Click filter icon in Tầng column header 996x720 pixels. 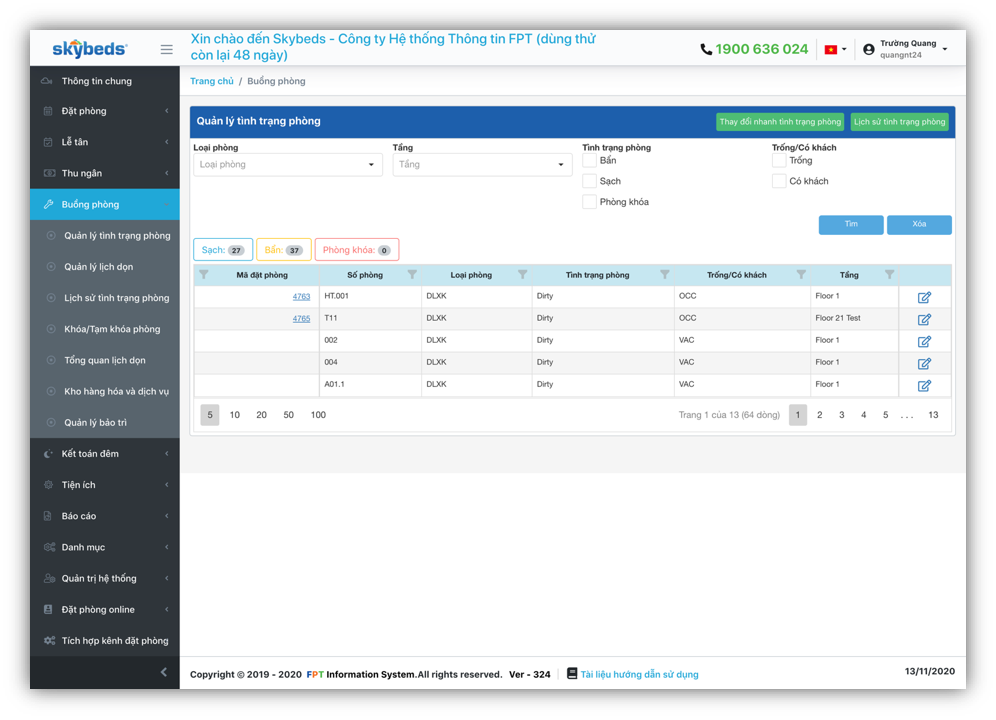tap(889, 275)
